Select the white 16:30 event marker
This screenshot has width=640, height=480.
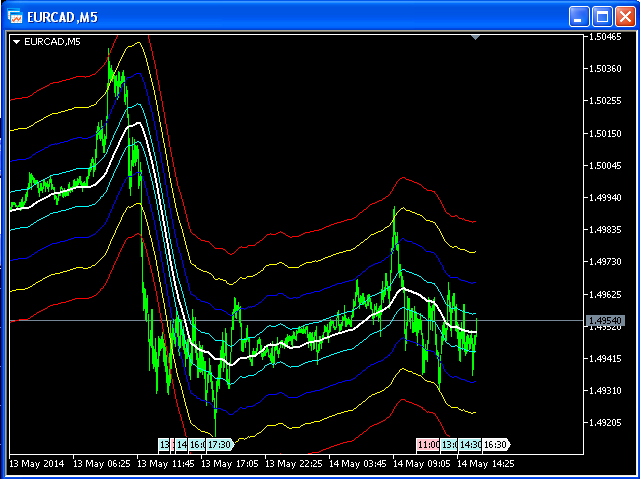point(496,444)
